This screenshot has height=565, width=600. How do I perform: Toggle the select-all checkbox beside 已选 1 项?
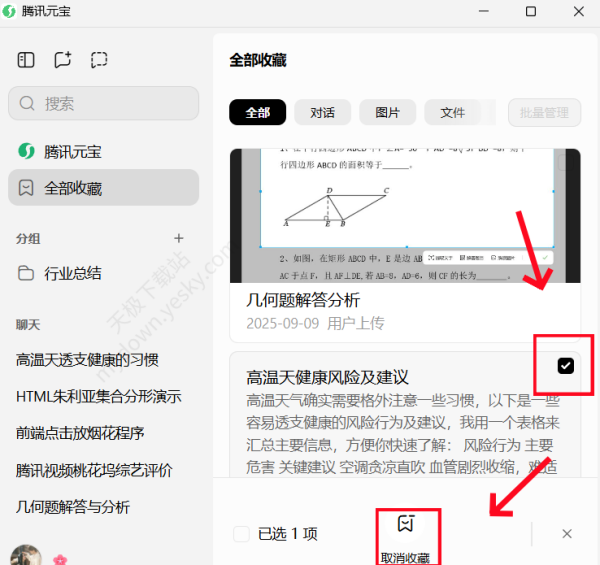(241, 534)
